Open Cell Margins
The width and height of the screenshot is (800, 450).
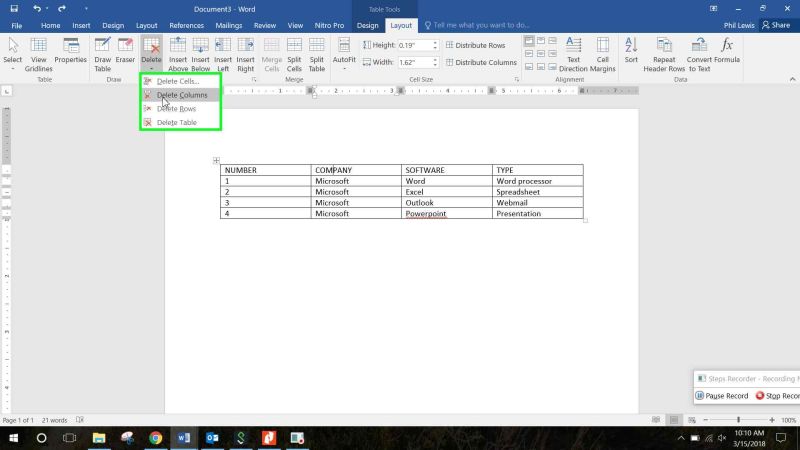pos(603,54)
